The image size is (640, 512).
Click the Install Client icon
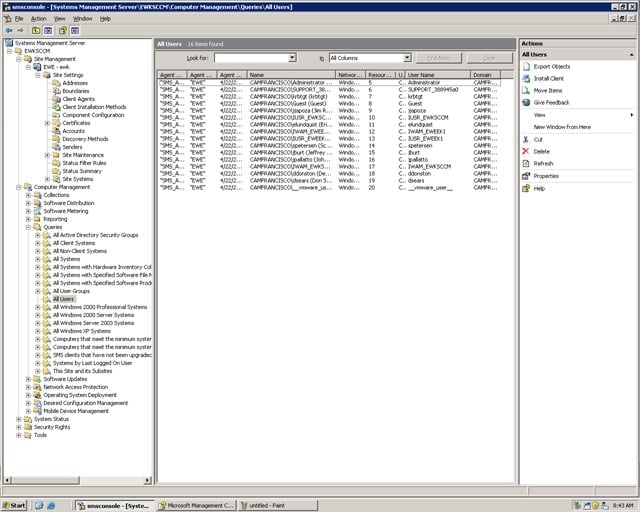[527, 78]
